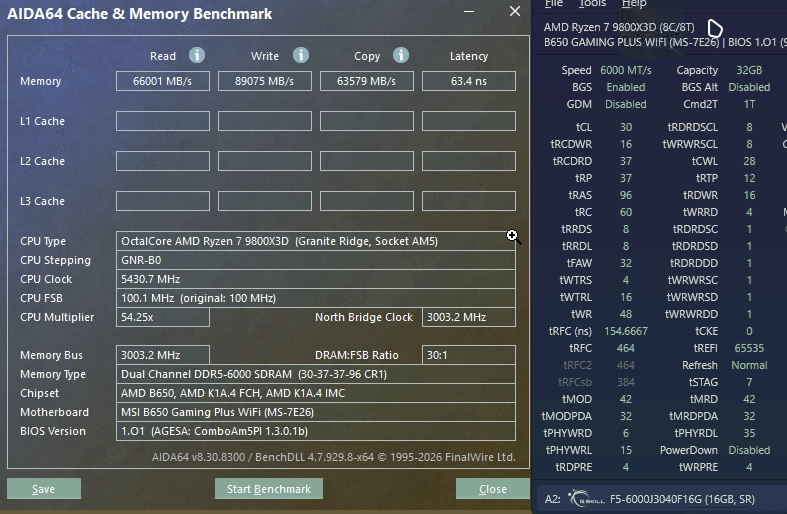Viewport: 787px width, 514px height.
Task: Click the tCL value 30
Action: pyautogui.click(x=626, y=127)
